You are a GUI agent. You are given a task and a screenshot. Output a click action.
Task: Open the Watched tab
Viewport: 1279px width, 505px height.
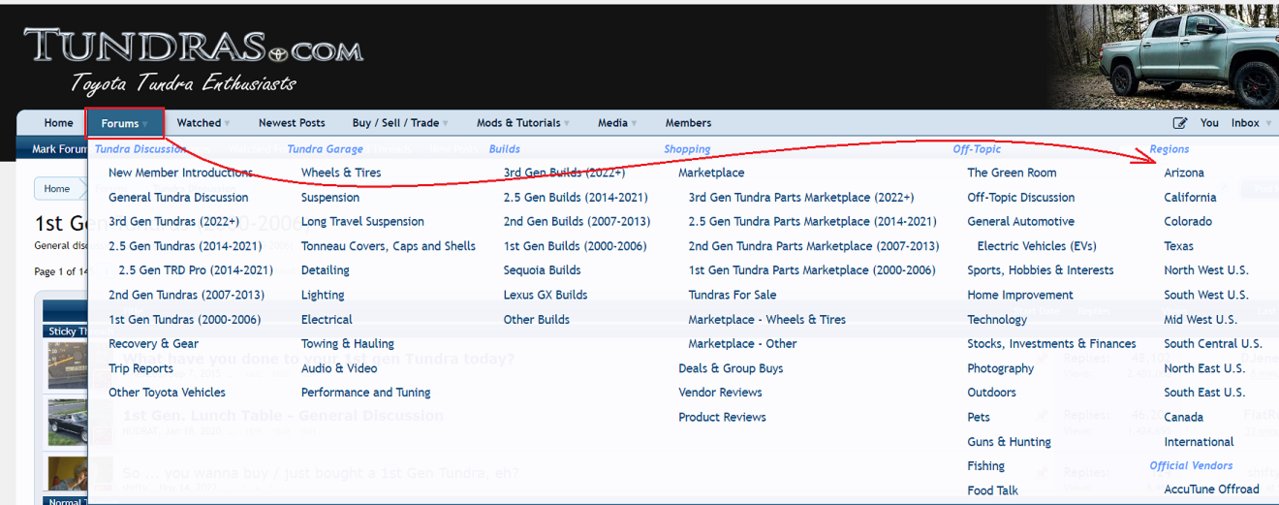tap(198, 123)
